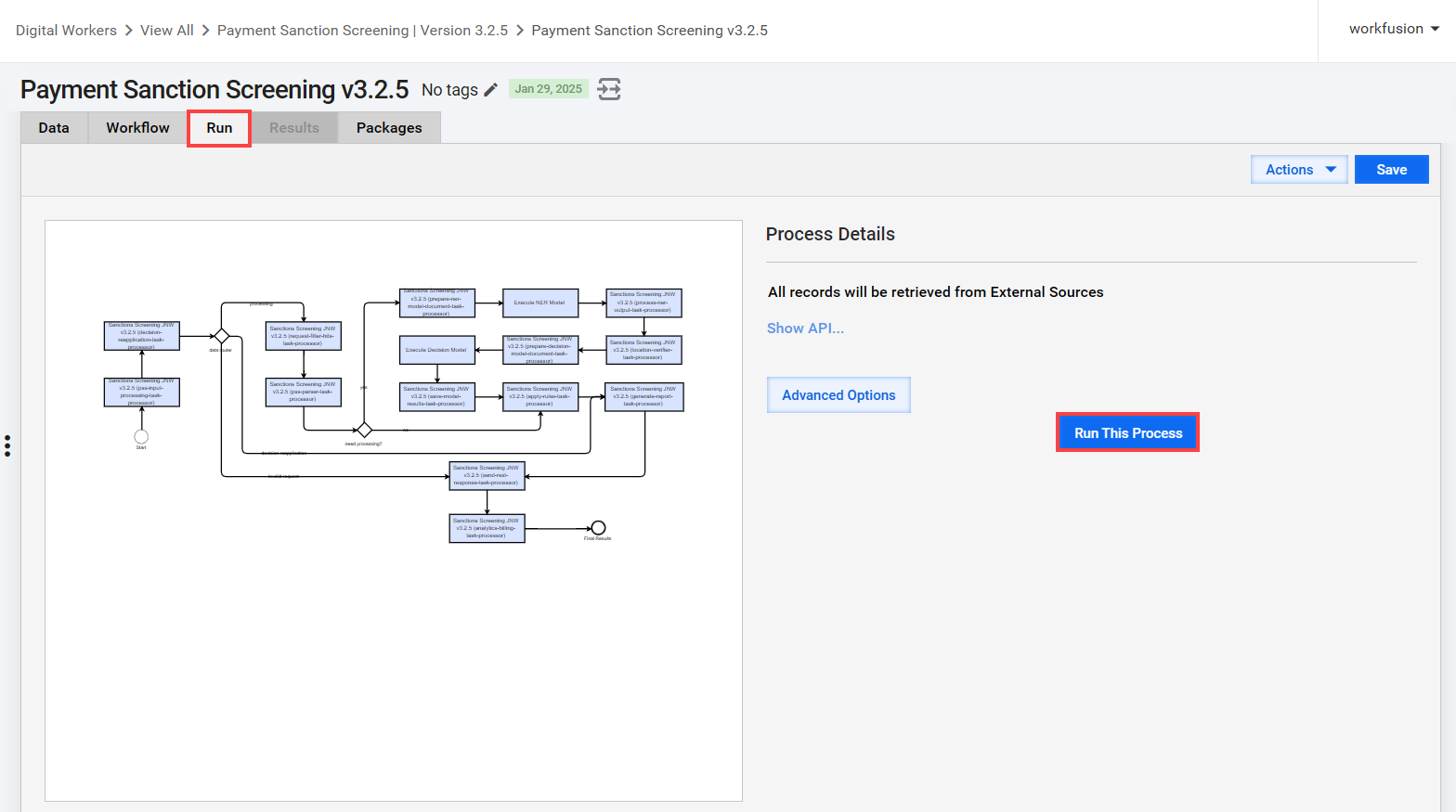Click the 'need processing?' gateway diamond

pos(365,430)
